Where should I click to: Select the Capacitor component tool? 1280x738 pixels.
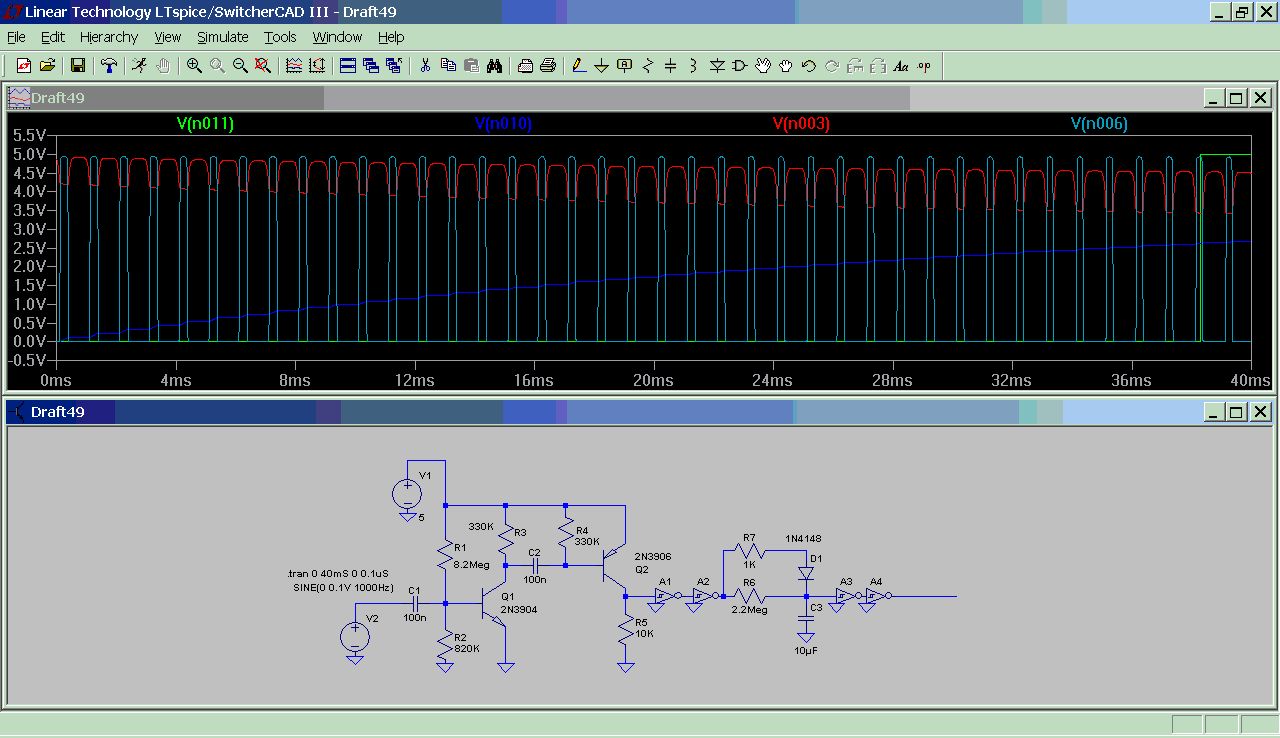670,66
